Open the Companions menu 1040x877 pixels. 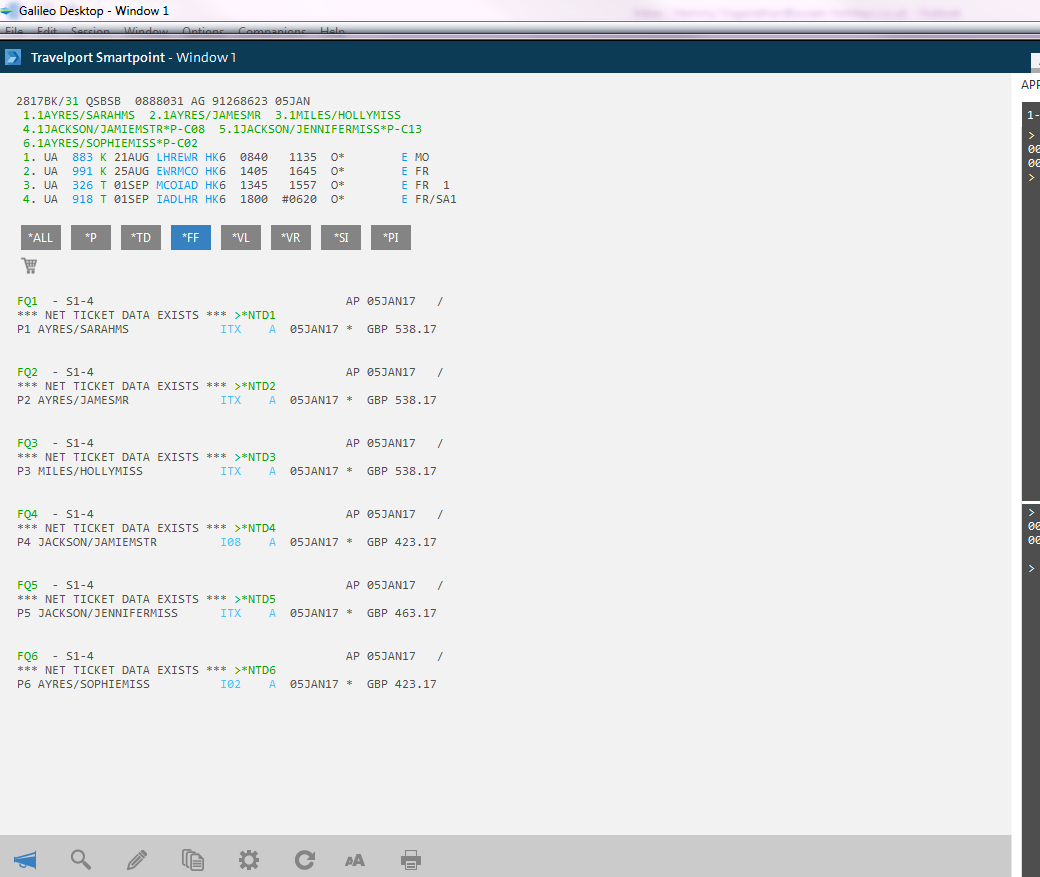[x=272, y=31]
